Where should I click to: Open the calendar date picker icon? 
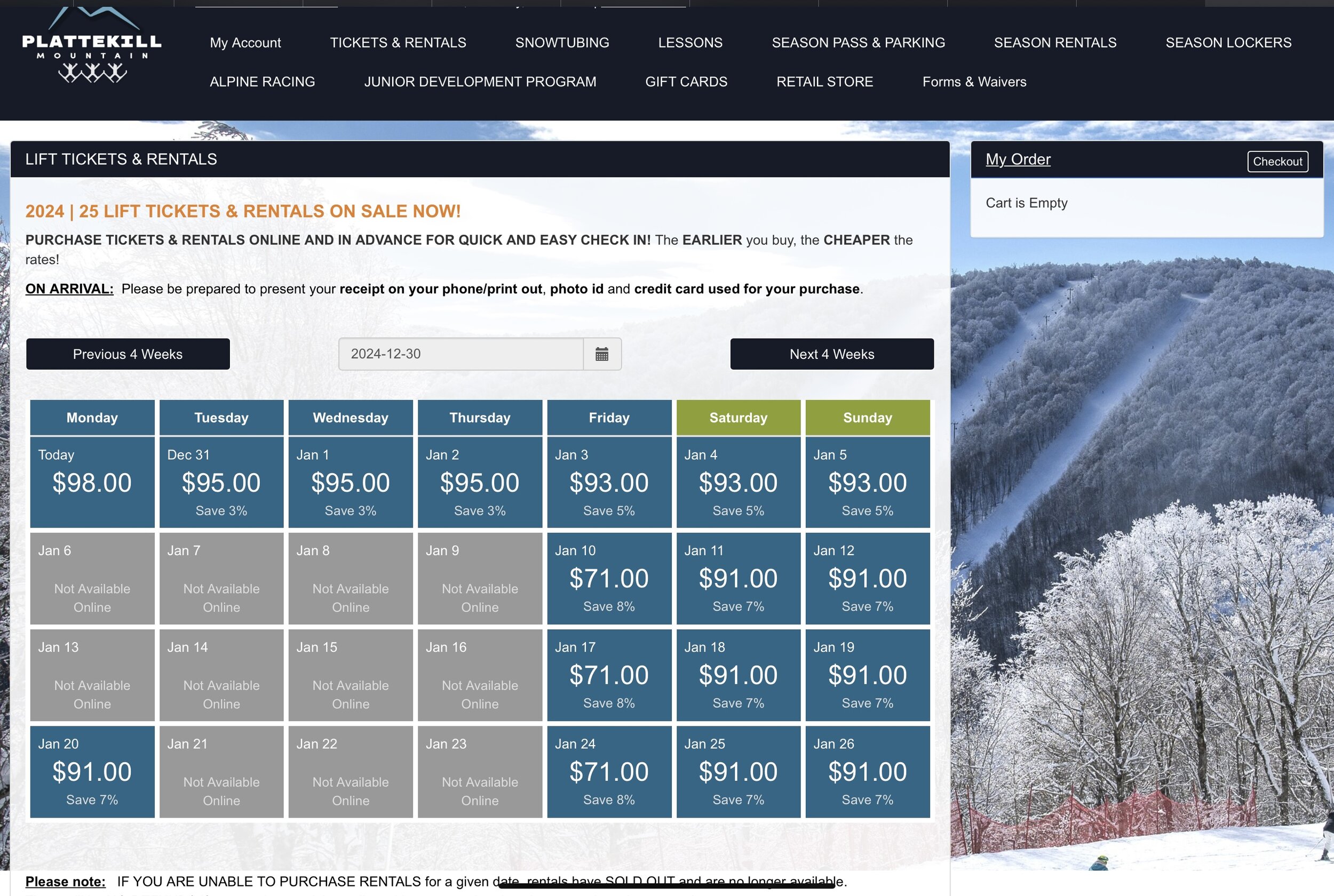(601, 354)
